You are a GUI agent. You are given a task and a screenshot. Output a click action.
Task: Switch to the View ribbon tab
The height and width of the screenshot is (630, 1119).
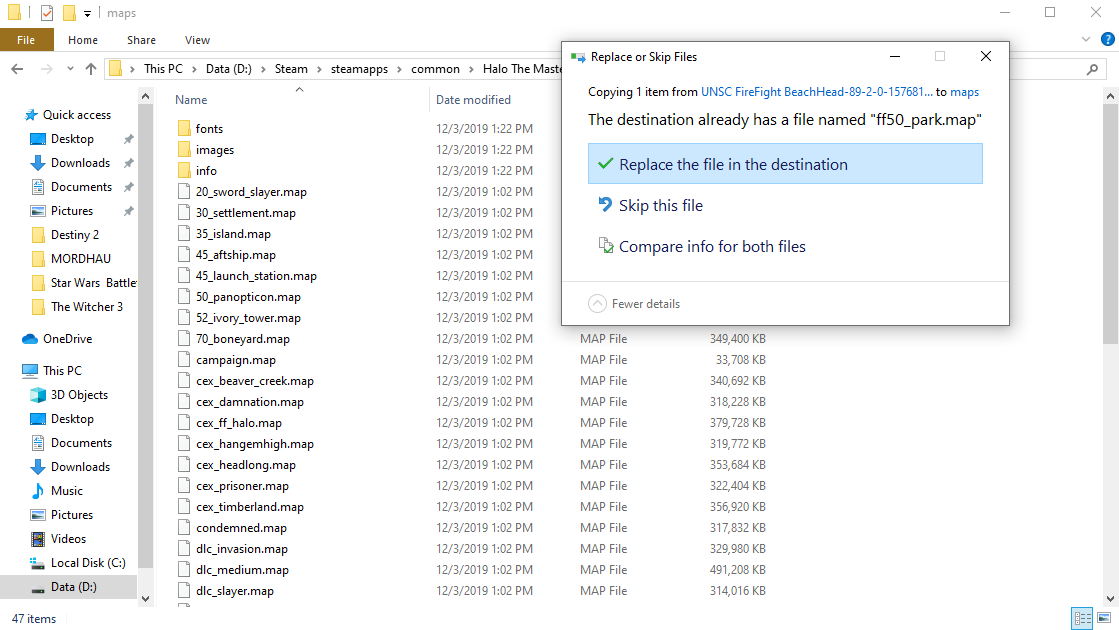[197, 40]
